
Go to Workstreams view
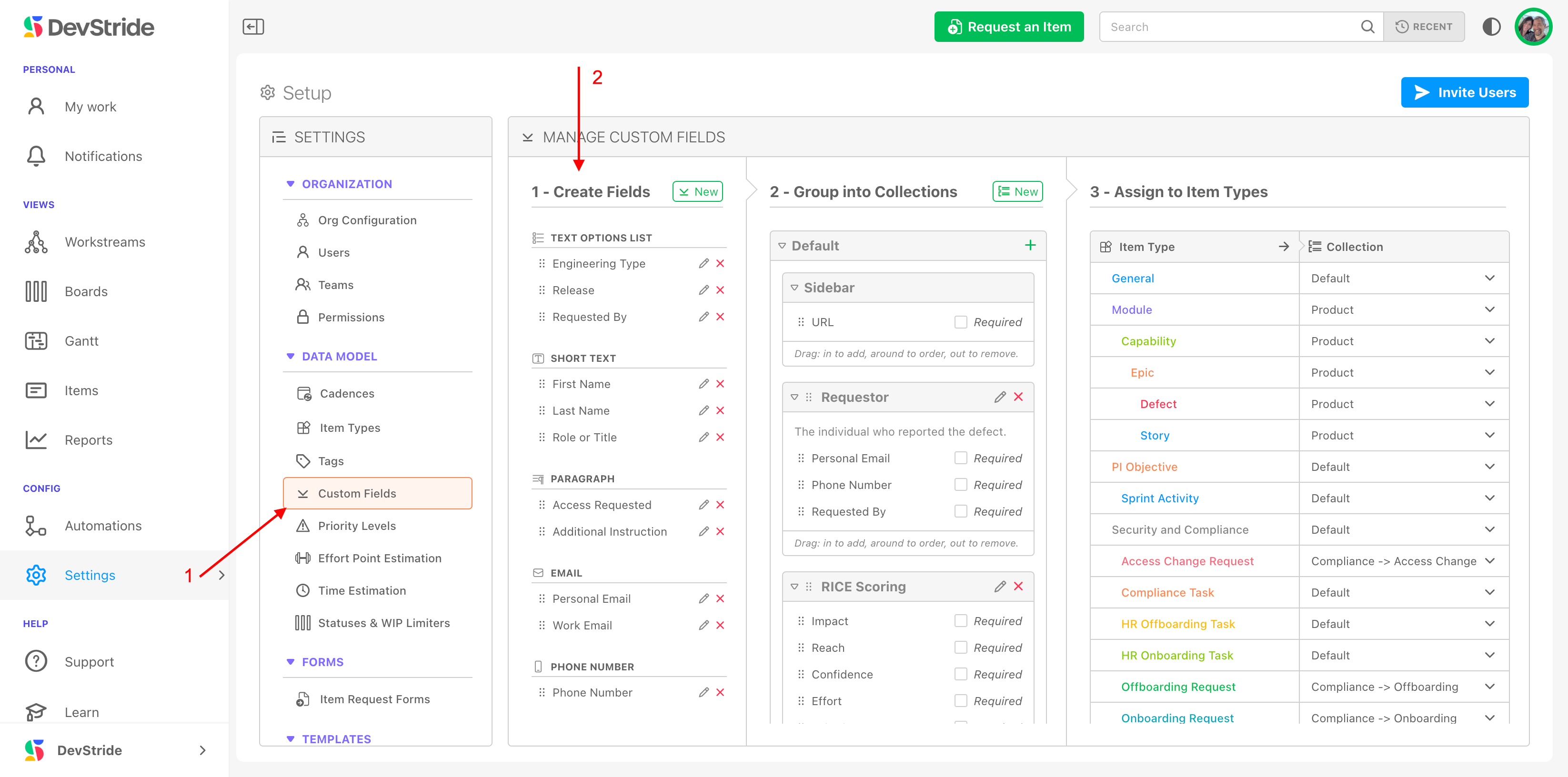pos(105,242)
